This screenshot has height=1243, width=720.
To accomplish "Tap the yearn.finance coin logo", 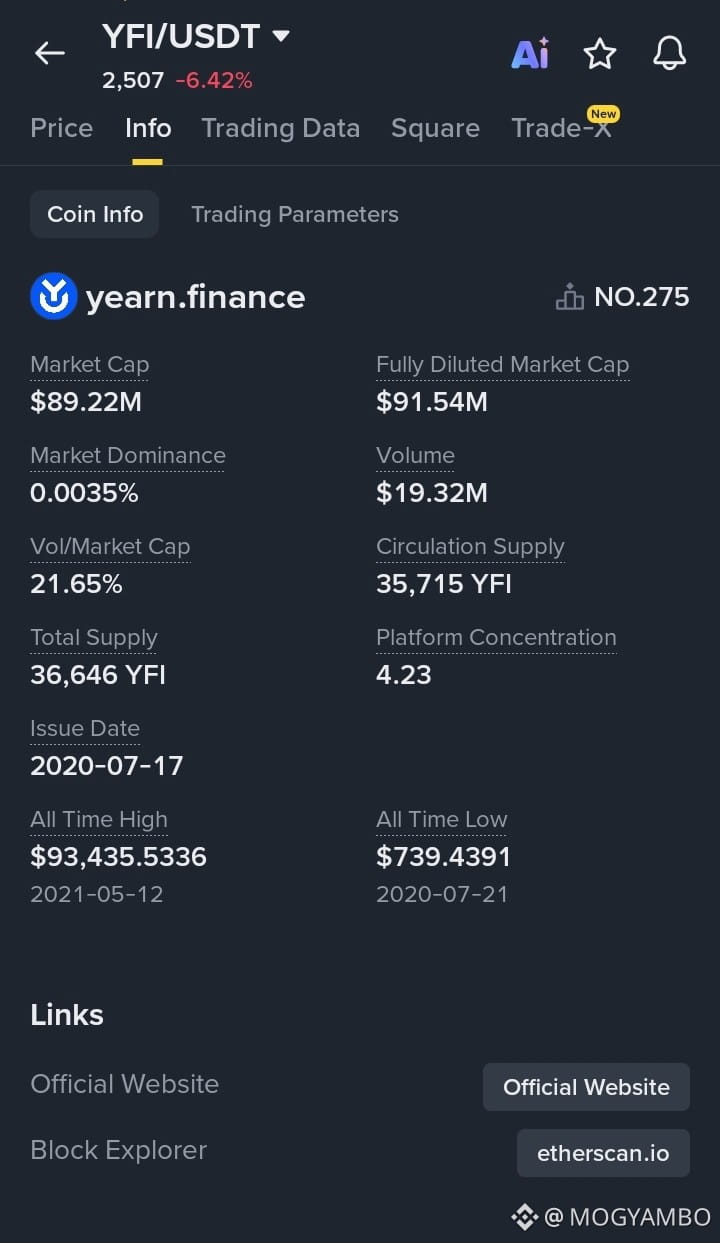I will click(54, 296).
